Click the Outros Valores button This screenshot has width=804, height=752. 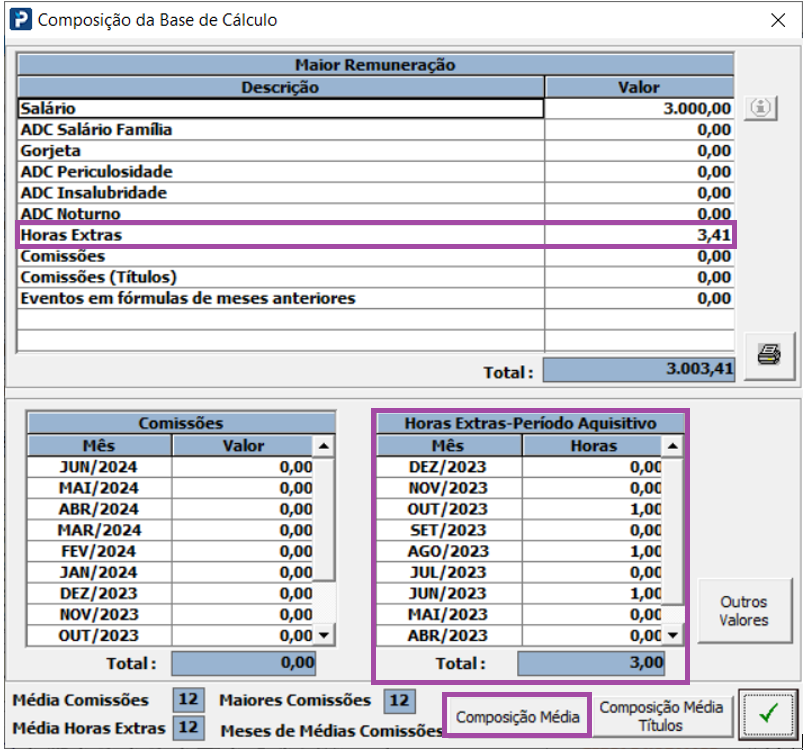pyautogui.click(x=744, y=611)
